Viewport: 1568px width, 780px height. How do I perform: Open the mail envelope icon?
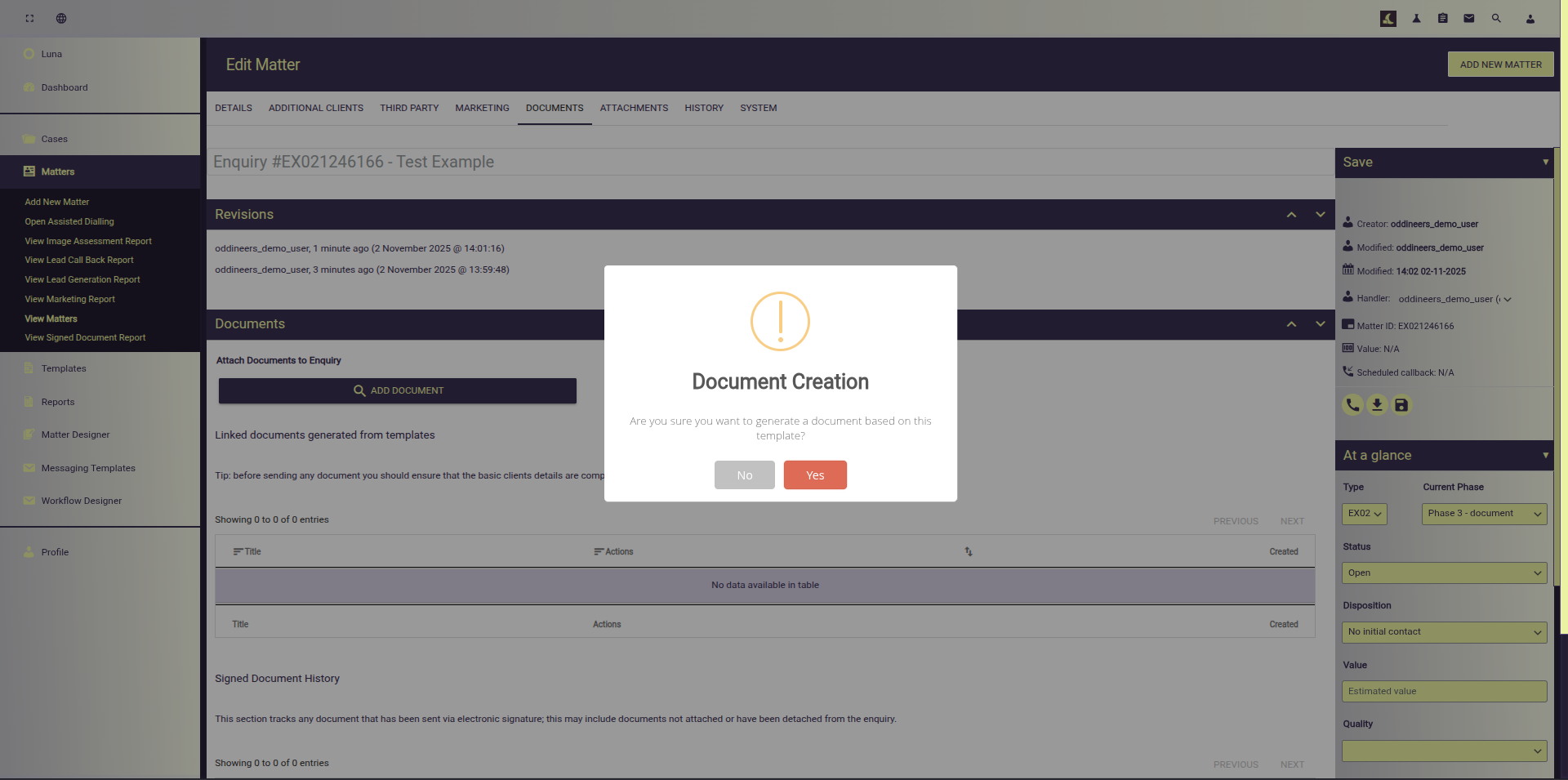click(1468, 18)
